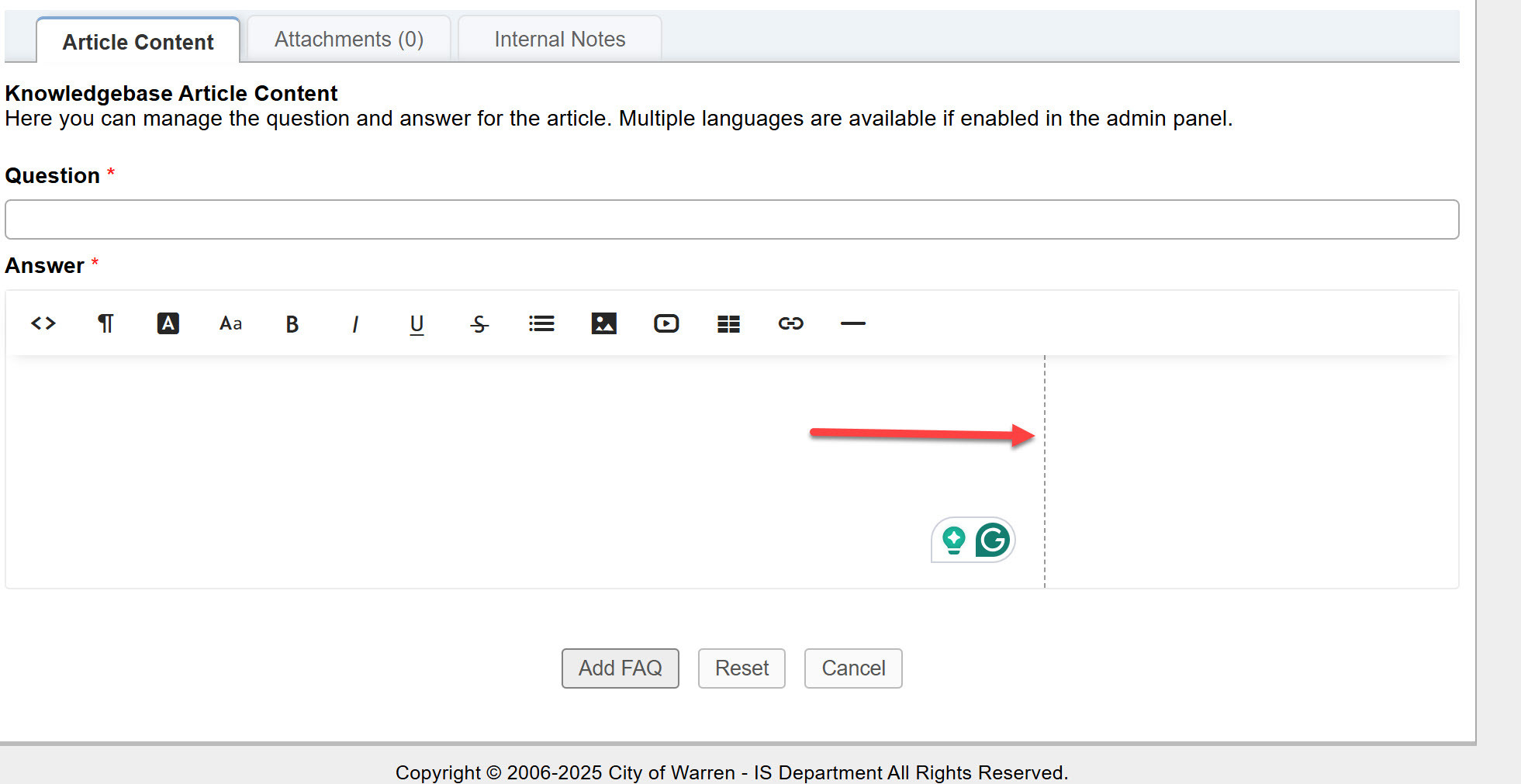Insert a video into the answer
Viewport: 1521px width, 784px height.
[666, 323]
